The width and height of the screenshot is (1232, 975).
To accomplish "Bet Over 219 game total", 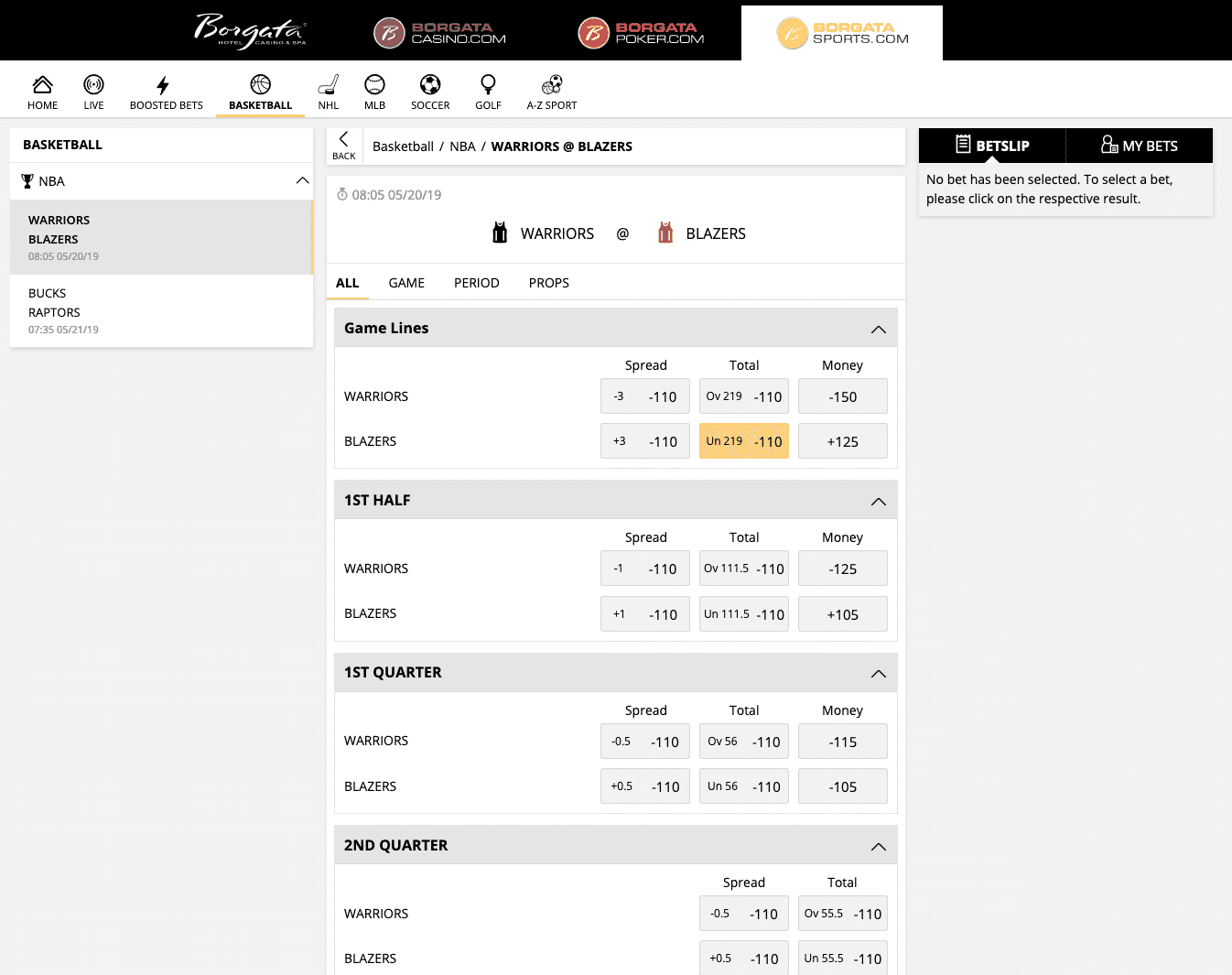I will (744, 396).
